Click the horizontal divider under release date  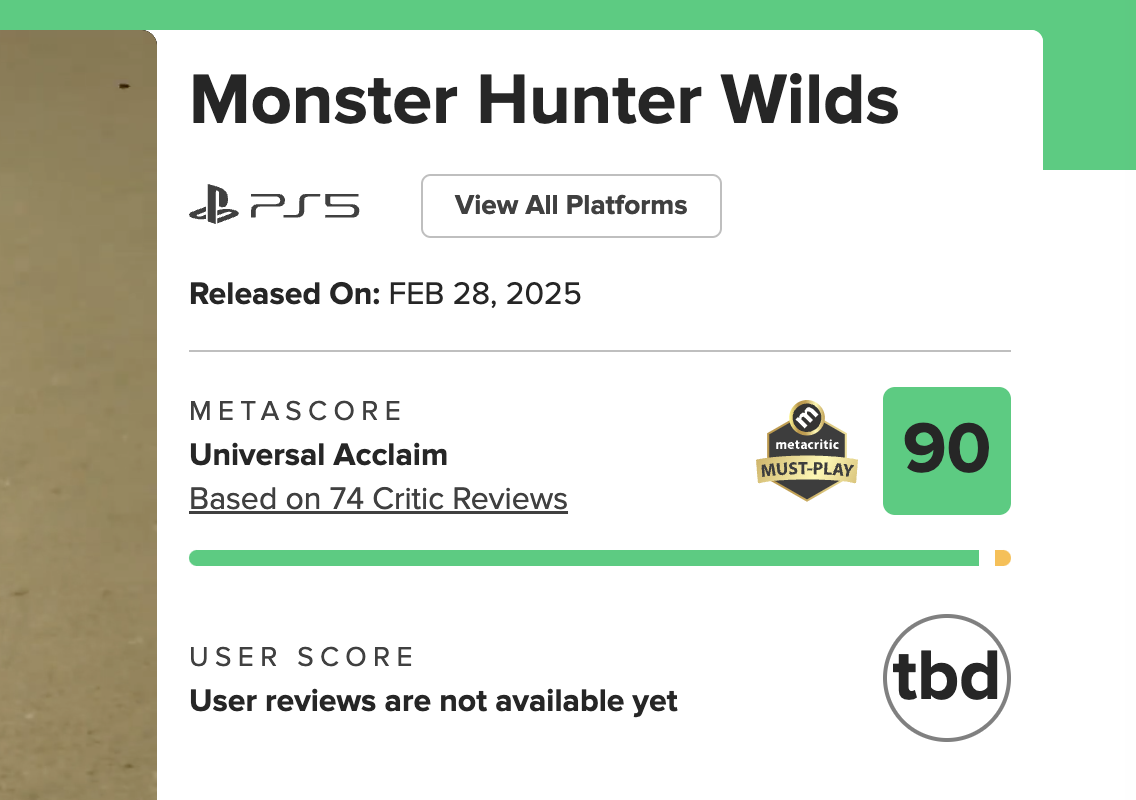pyautogui.click(x=600, y=351)
